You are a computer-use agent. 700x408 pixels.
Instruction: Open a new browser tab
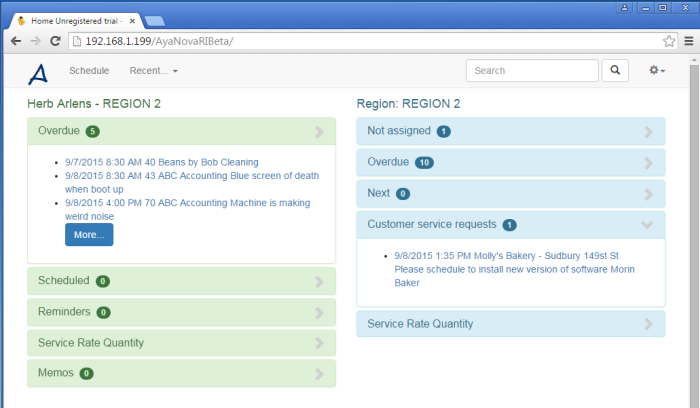click(154, 21)
